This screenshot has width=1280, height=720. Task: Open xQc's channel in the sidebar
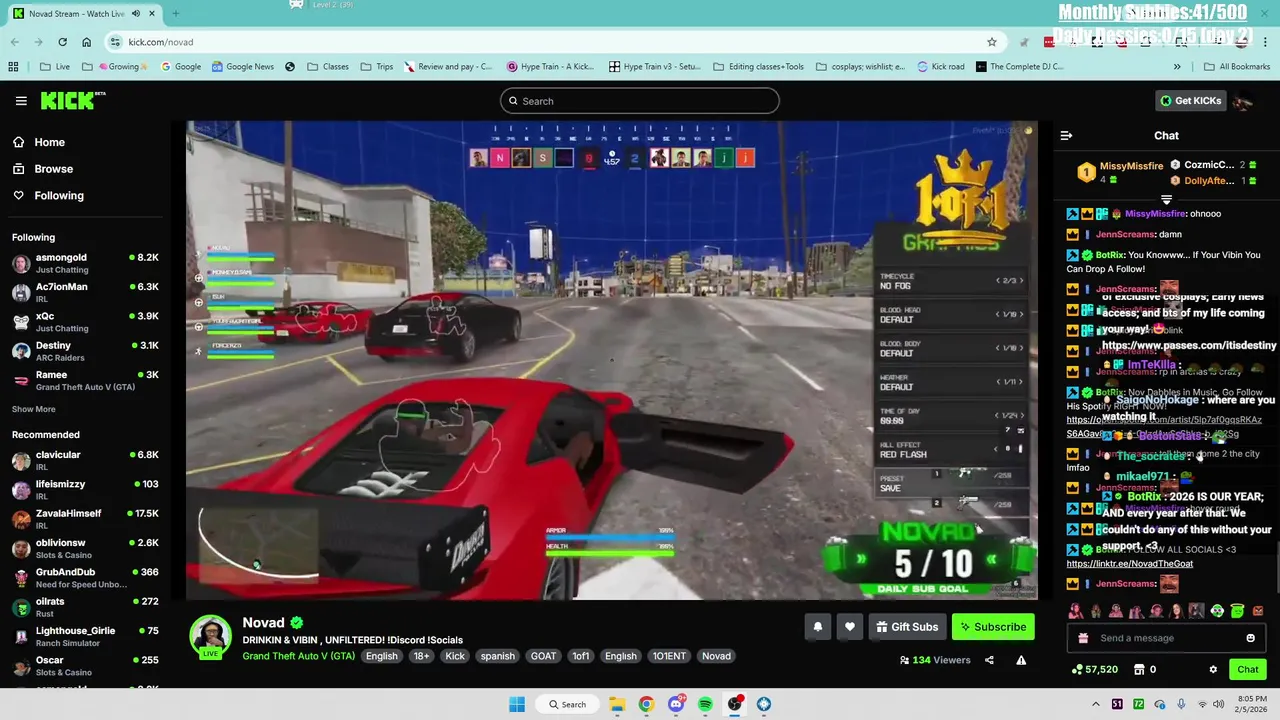tap(85, 322)
